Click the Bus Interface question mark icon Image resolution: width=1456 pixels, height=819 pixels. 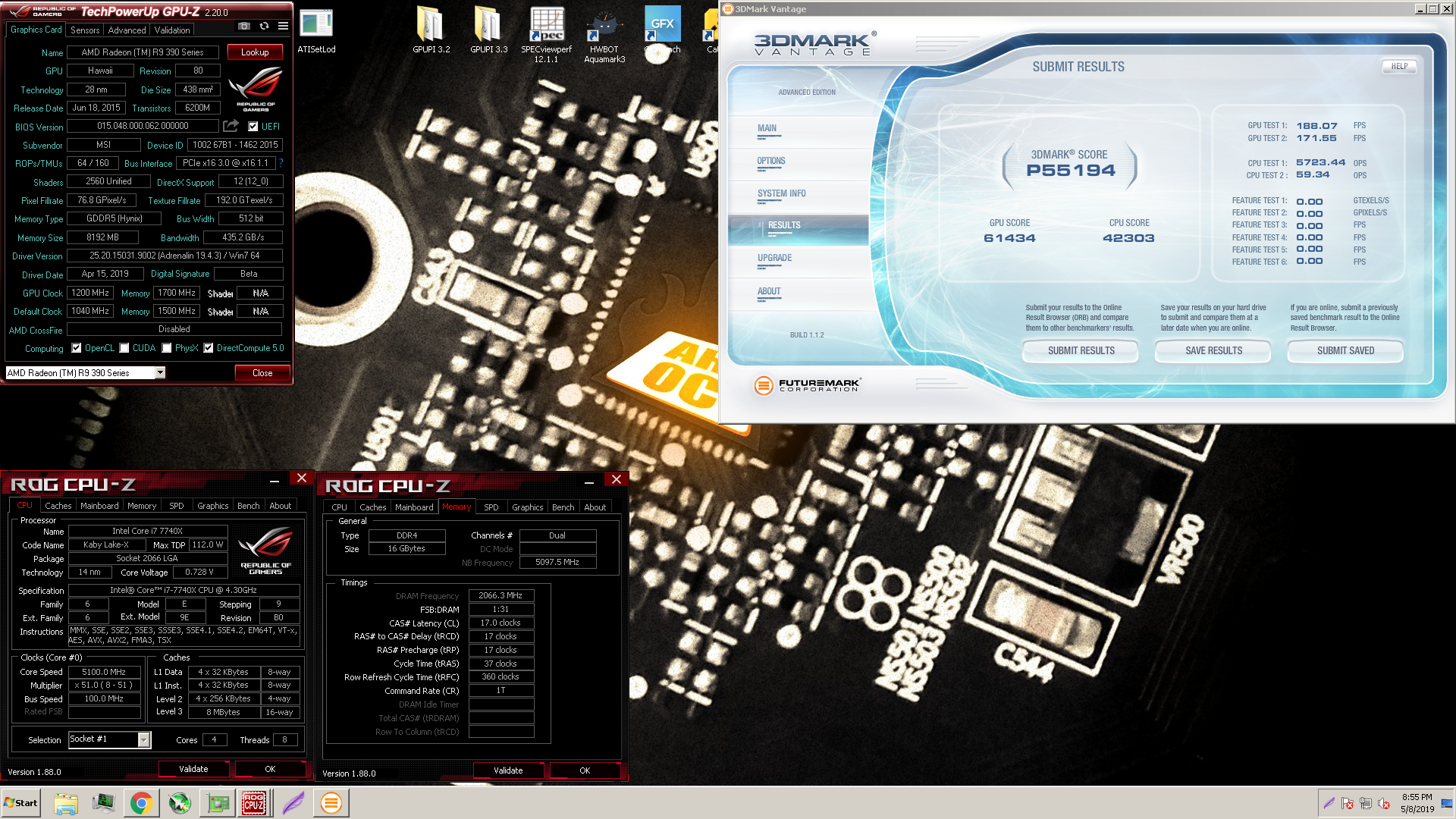[x=281, y=163]
